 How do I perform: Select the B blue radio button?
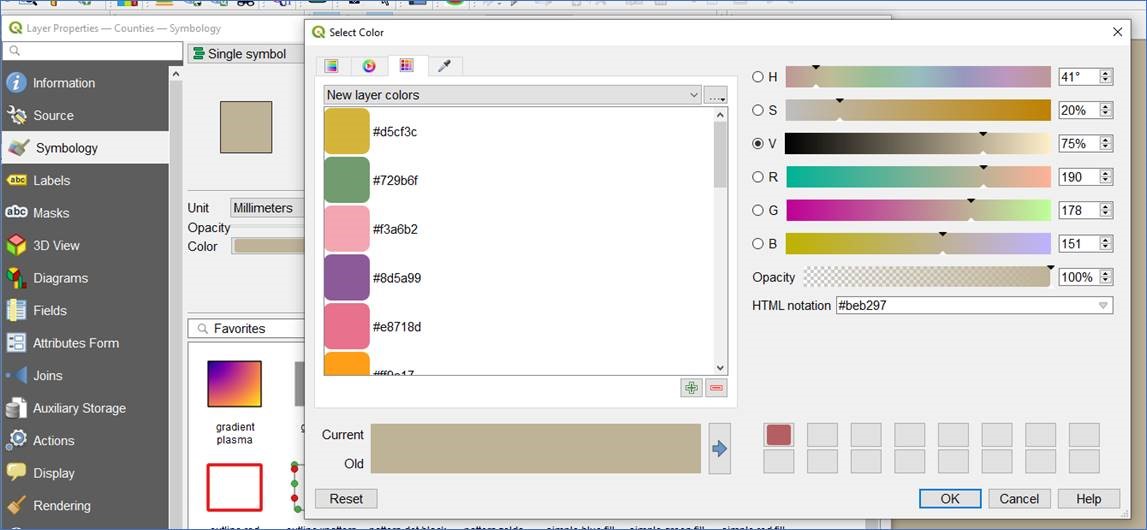point(758,244)
